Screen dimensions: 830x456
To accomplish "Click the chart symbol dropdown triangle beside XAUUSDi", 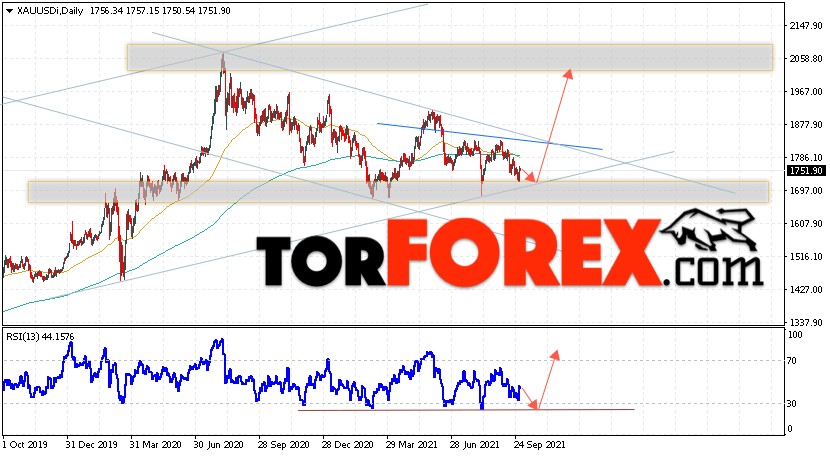I will (x=10, y=11).
